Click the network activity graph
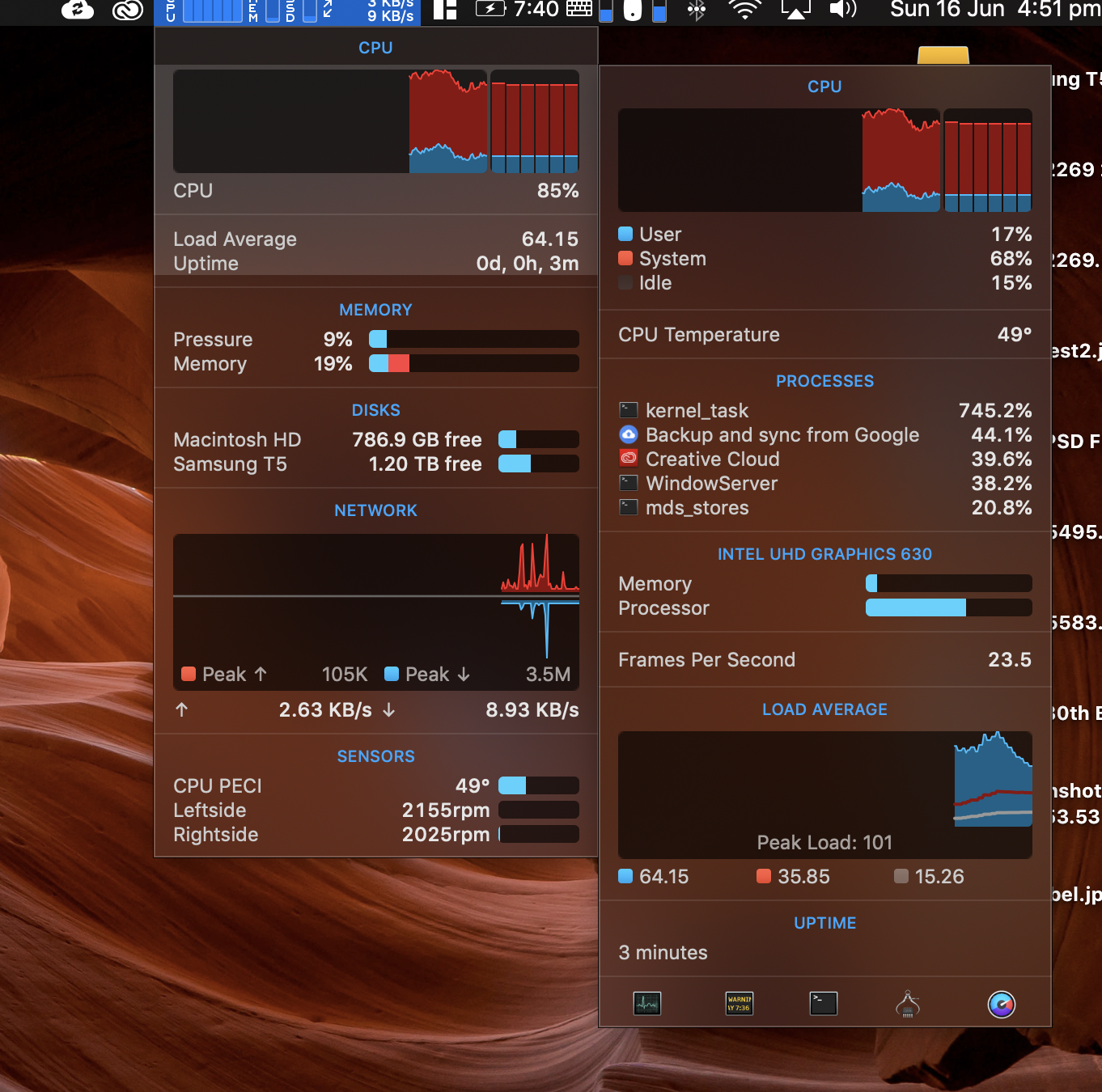 click(376, 612)
